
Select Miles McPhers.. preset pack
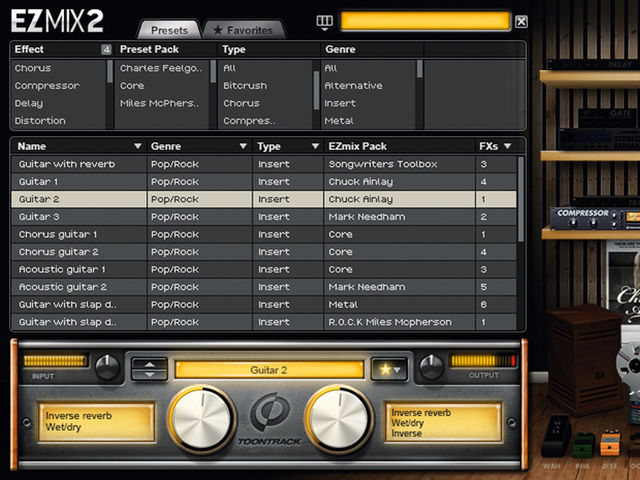point(160,103)
